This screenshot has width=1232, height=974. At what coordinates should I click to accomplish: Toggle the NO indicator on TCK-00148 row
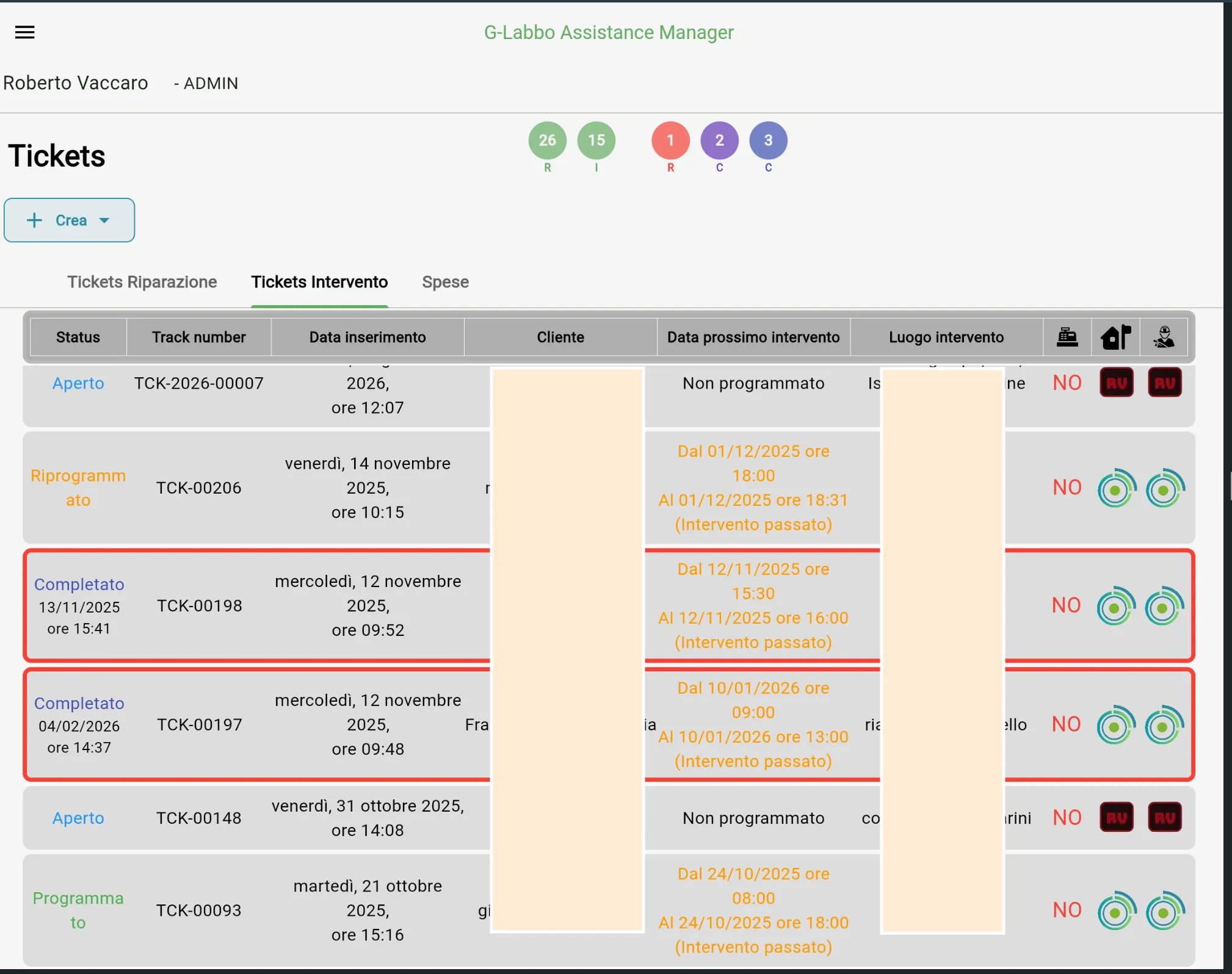coord(1066,817)
